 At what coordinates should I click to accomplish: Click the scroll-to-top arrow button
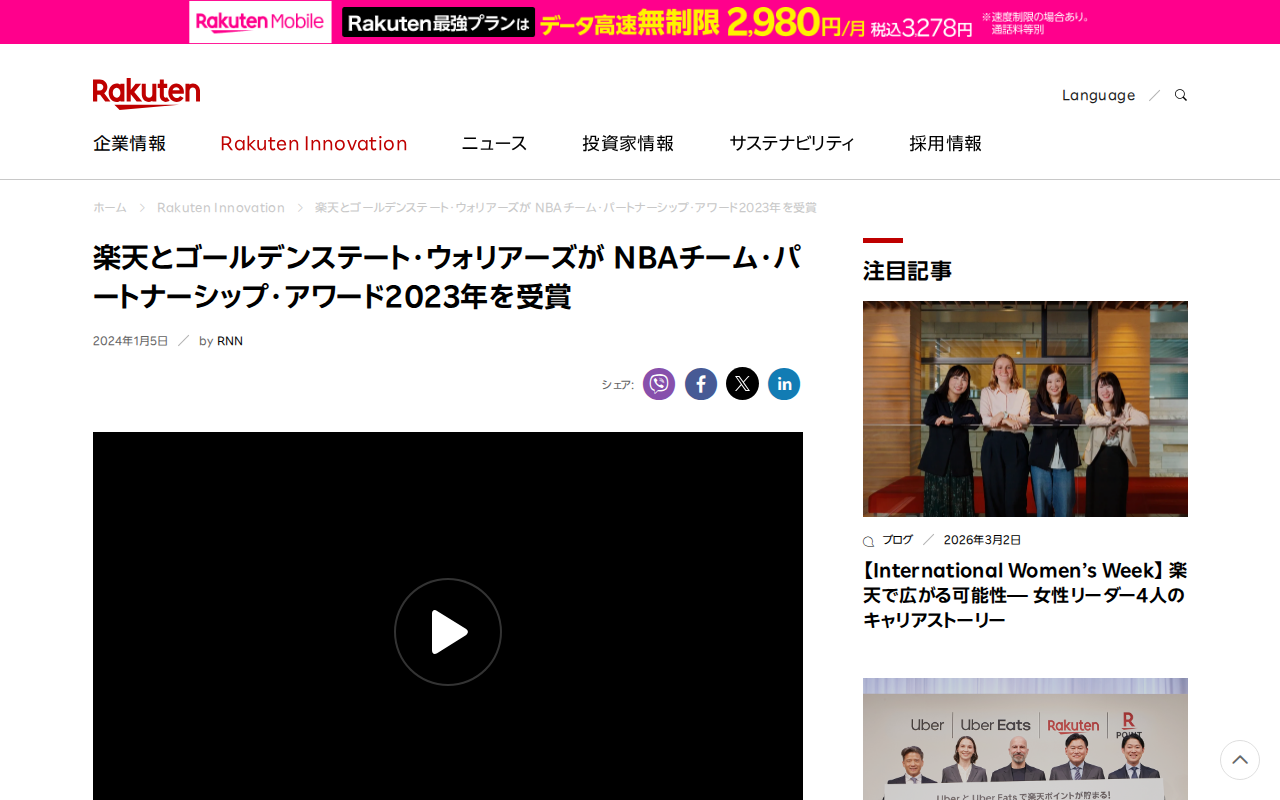(x=1240, y=760)
